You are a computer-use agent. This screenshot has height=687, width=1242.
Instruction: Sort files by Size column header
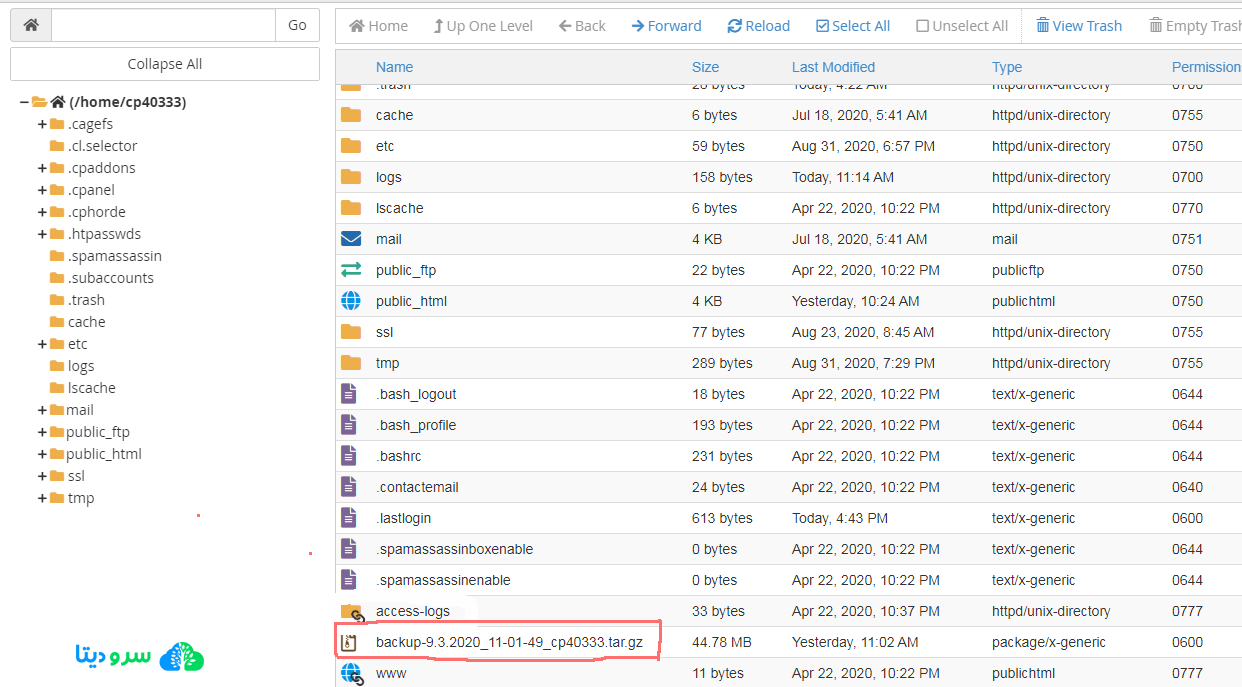click(705, 67)
